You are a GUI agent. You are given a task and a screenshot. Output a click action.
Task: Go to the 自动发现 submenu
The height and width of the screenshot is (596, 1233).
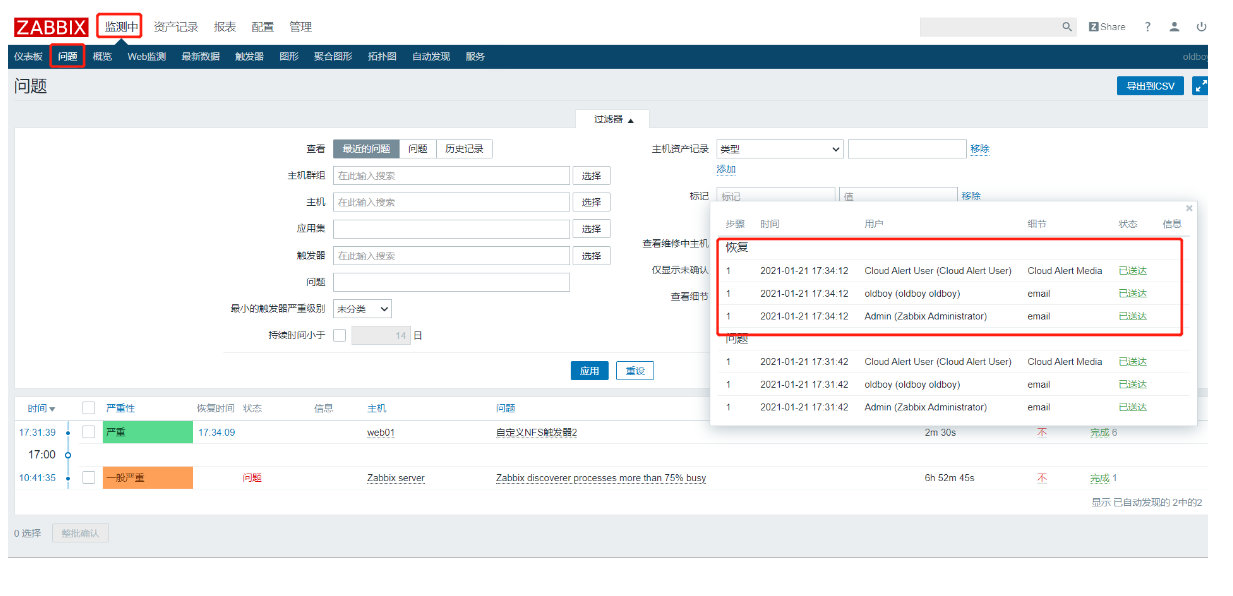pos(431,57)
